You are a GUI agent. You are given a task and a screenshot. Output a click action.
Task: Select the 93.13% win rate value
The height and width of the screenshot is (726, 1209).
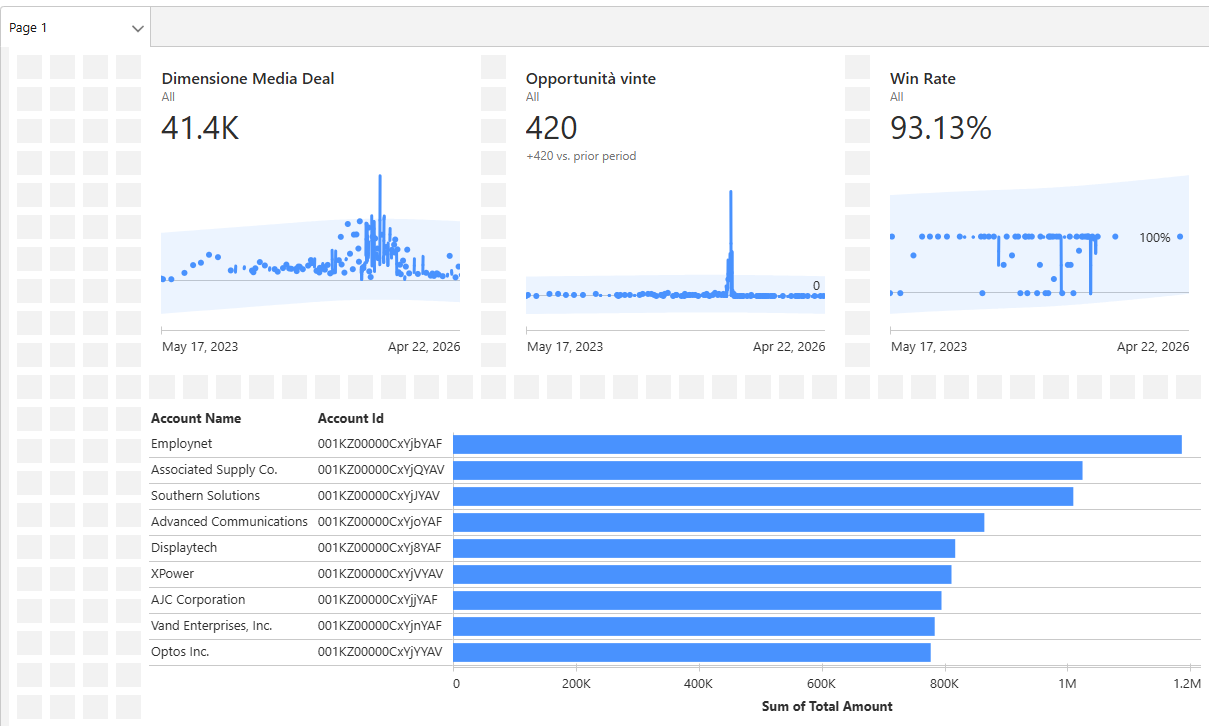pos(940,128)
